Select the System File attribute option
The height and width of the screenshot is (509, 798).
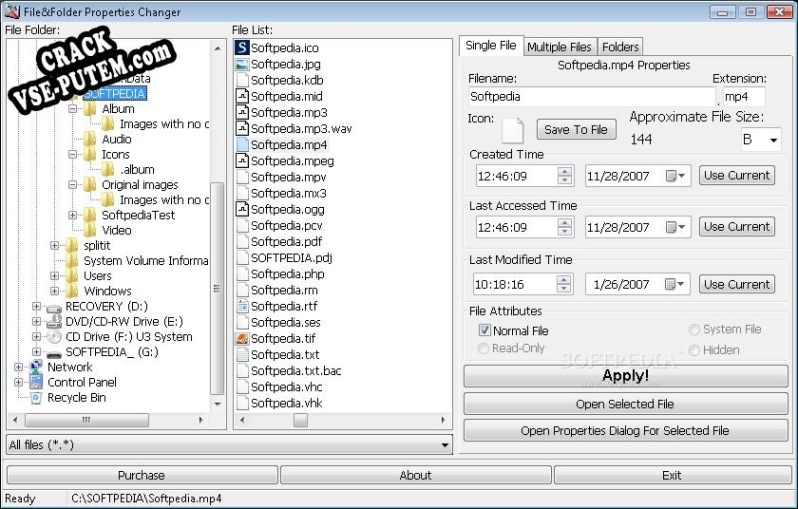click(x=694, y=329)
